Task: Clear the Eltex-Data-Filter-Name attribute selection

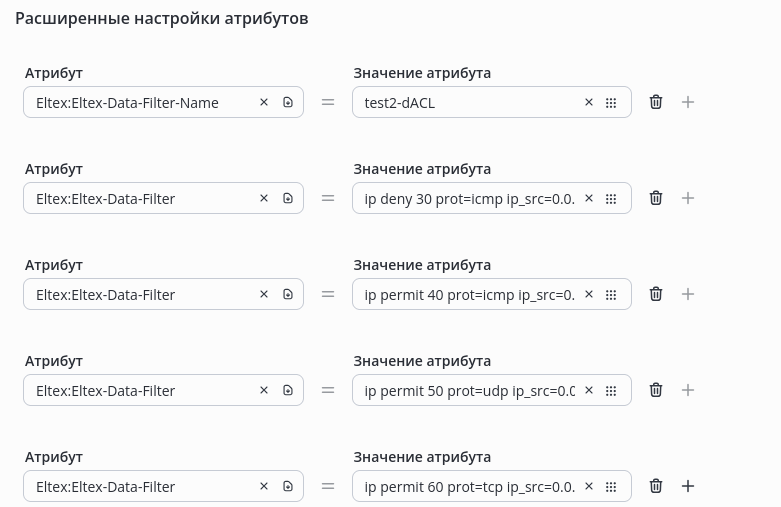Action: click(x=264, y=102)
